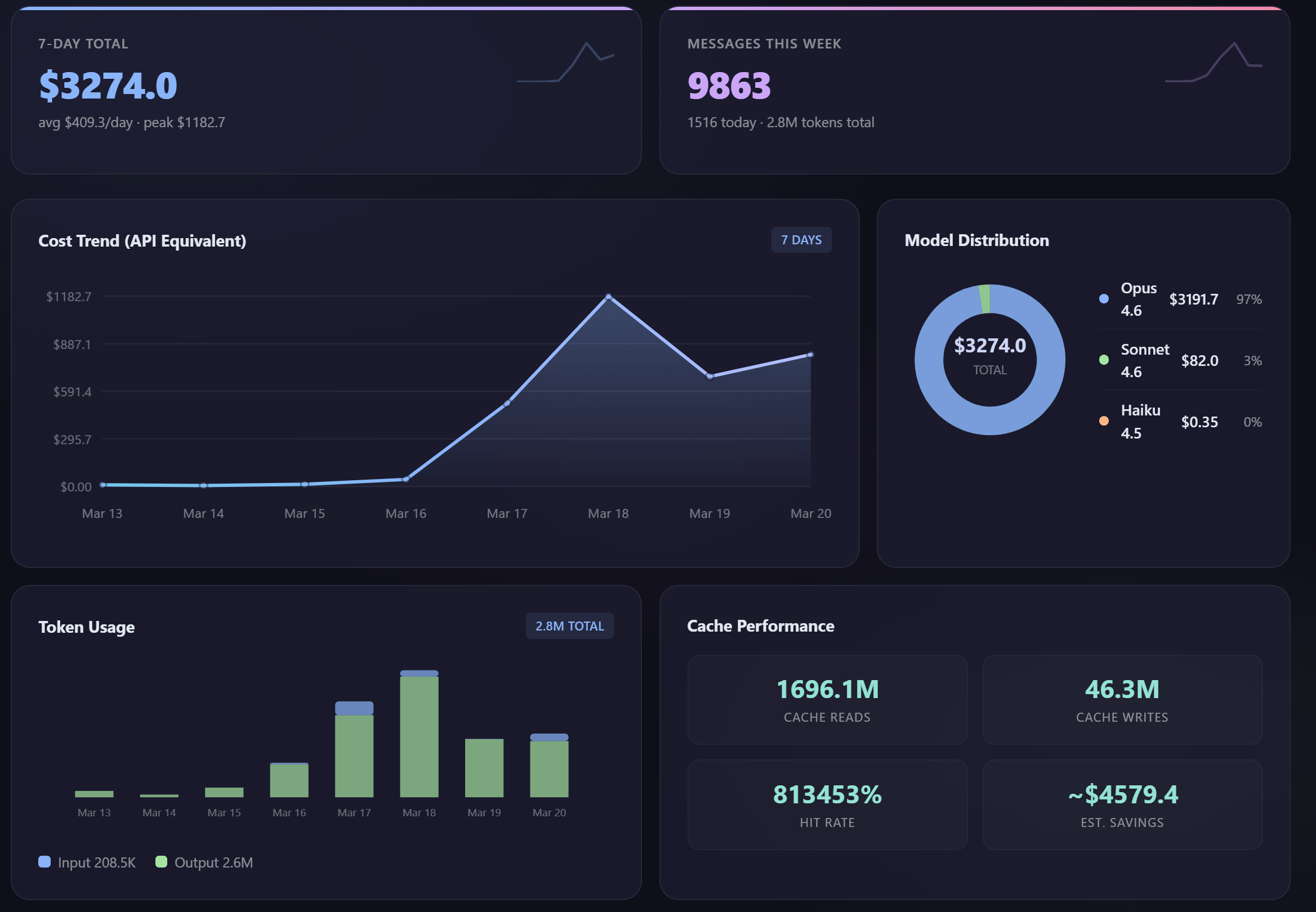Toggle the Input 208.5K legend swatch
The height and width of the screenshot is (912, 1316).
[44, 862]
